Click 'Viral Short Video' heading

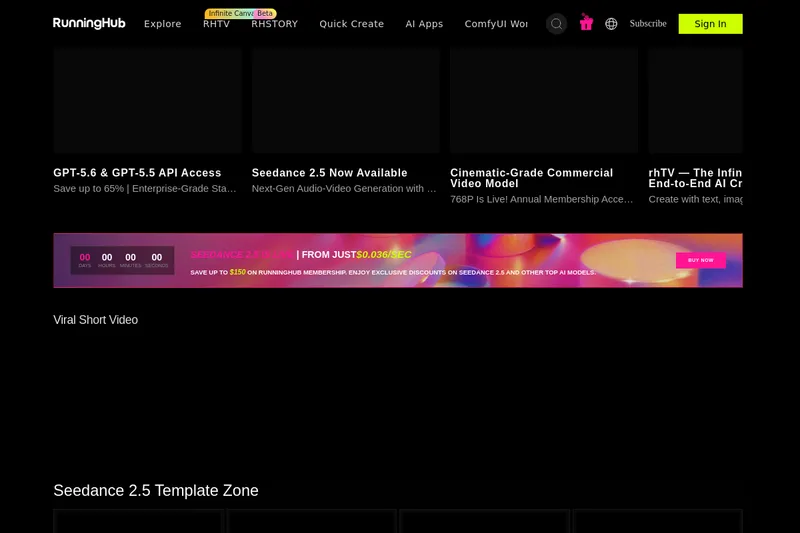point(95,320)
